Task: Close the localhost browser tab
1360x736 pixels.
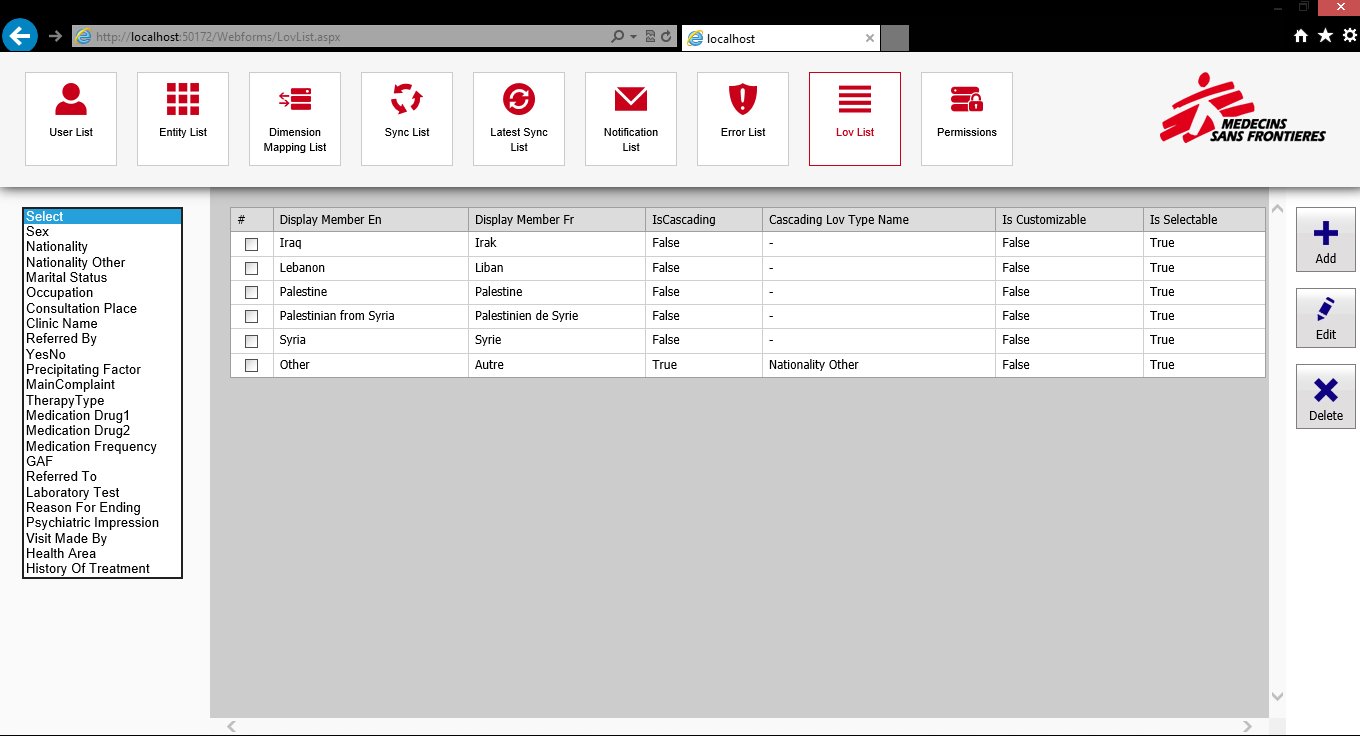Action: [x=870, y=38]
